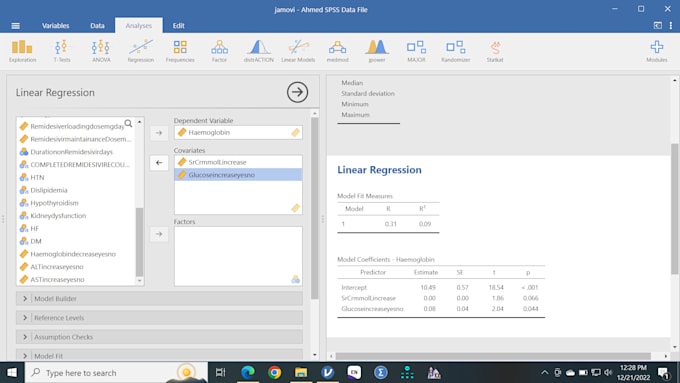
Task: Open the Frequencies analysis menu
Action: (x=180, y=51)
